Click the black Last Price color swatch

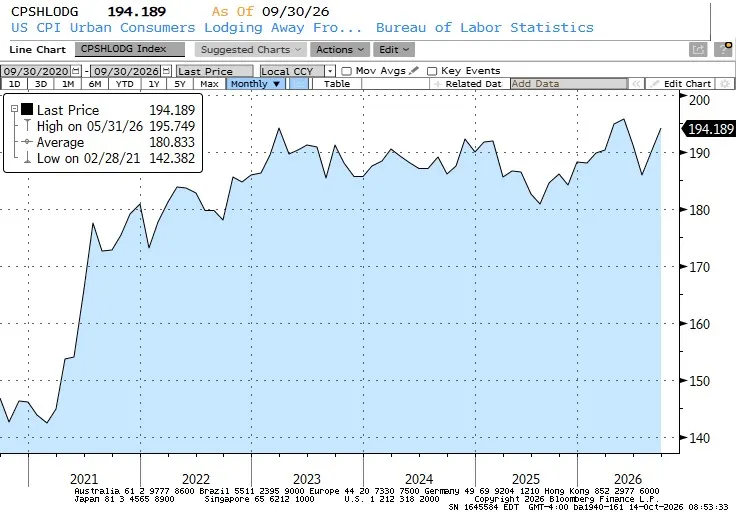27,109
